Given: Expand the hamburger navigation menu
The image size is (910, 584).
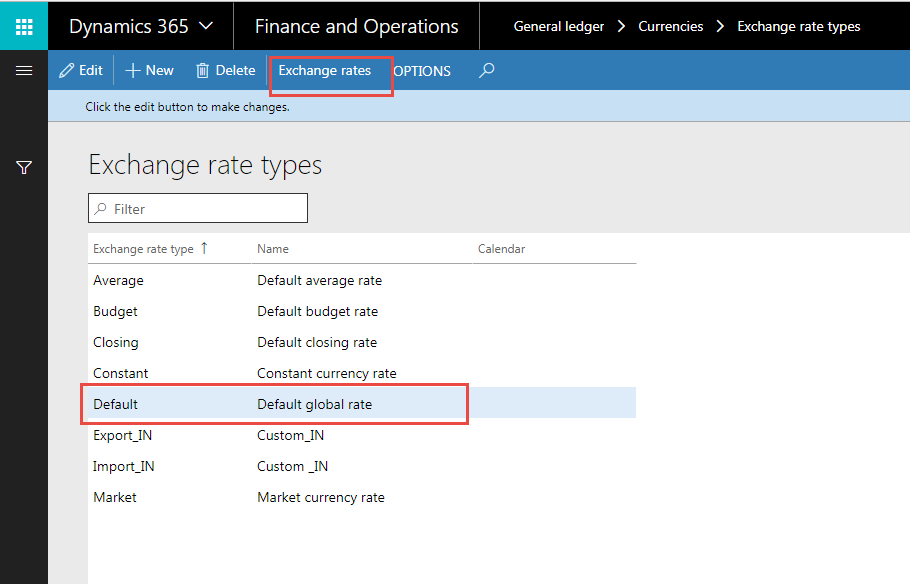Looking at the screenshot, I should (24, 71).
